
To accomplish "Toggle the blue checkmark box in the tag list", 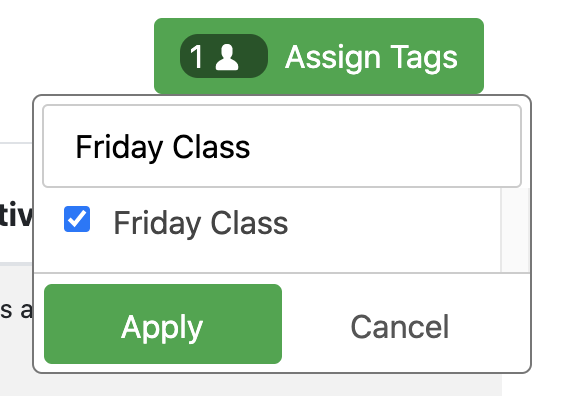I will (x=77, y=219).
